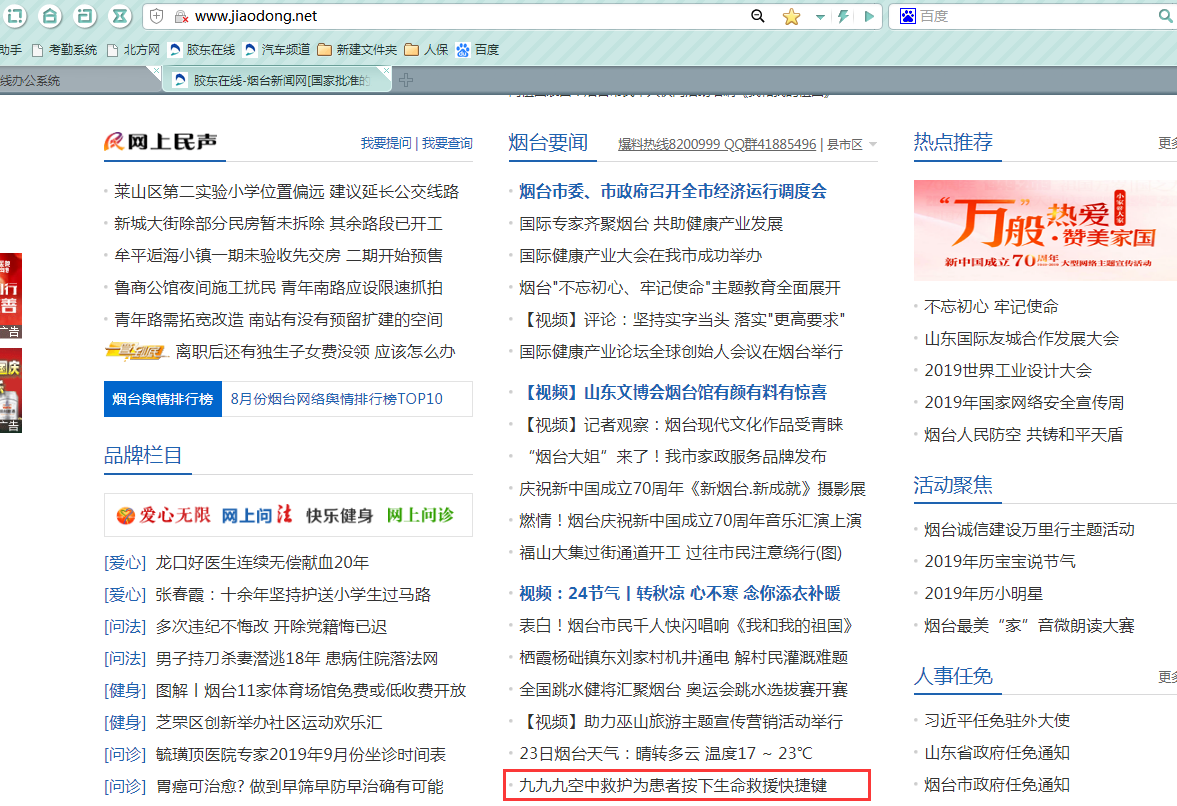Open the 考勤系统 bookmark
This screenshot has width=1177, height=806.
tap(65, 50)
